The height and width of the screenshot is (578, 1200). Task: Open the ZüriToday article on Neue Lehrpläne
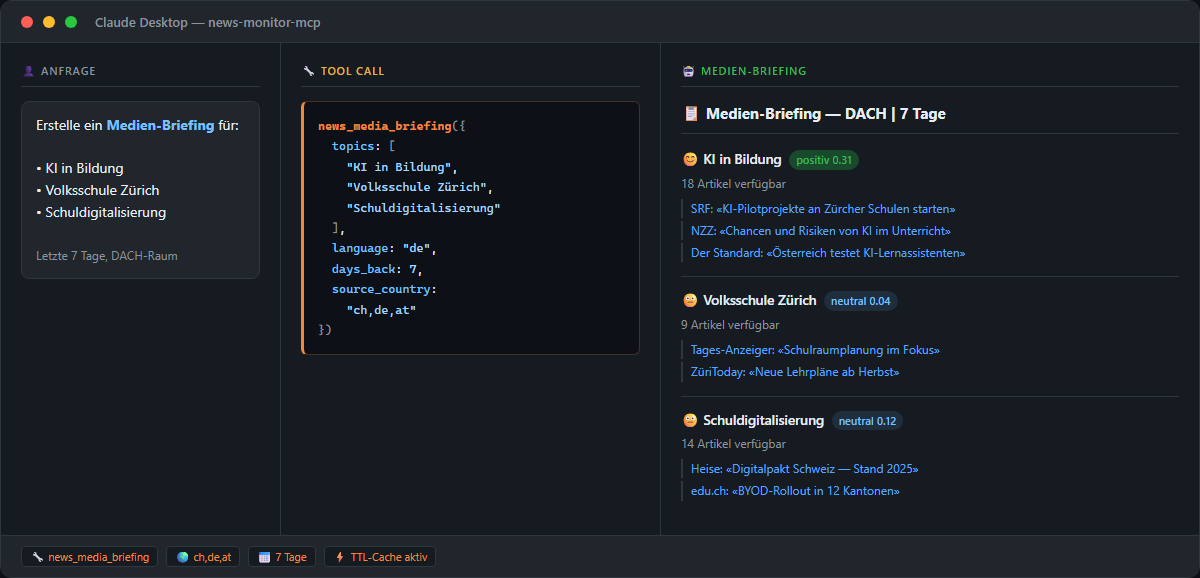tap(795, 372)
